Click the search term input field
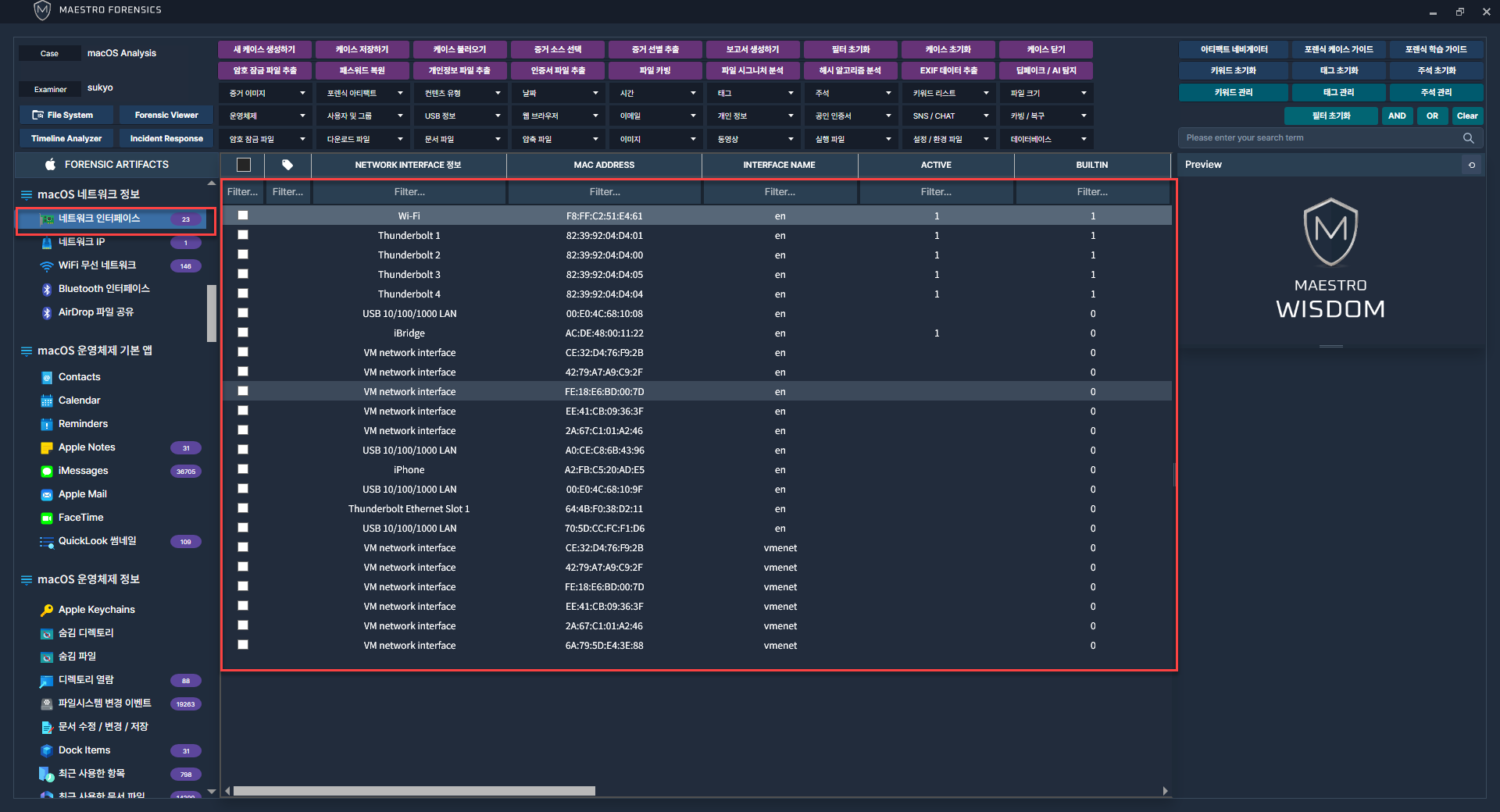 tap(1320, 138)
